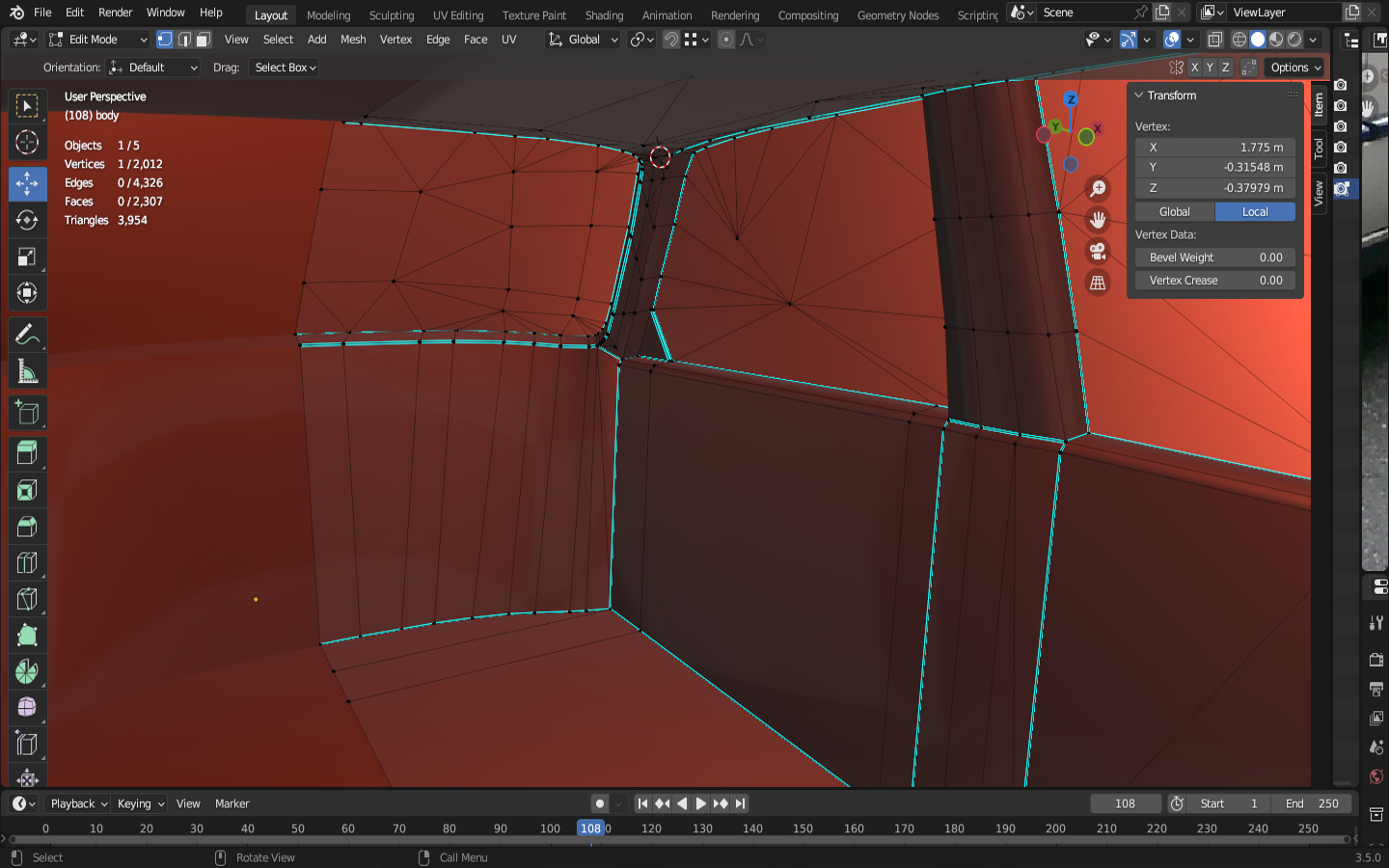Enable face select mode

[203, 40]
